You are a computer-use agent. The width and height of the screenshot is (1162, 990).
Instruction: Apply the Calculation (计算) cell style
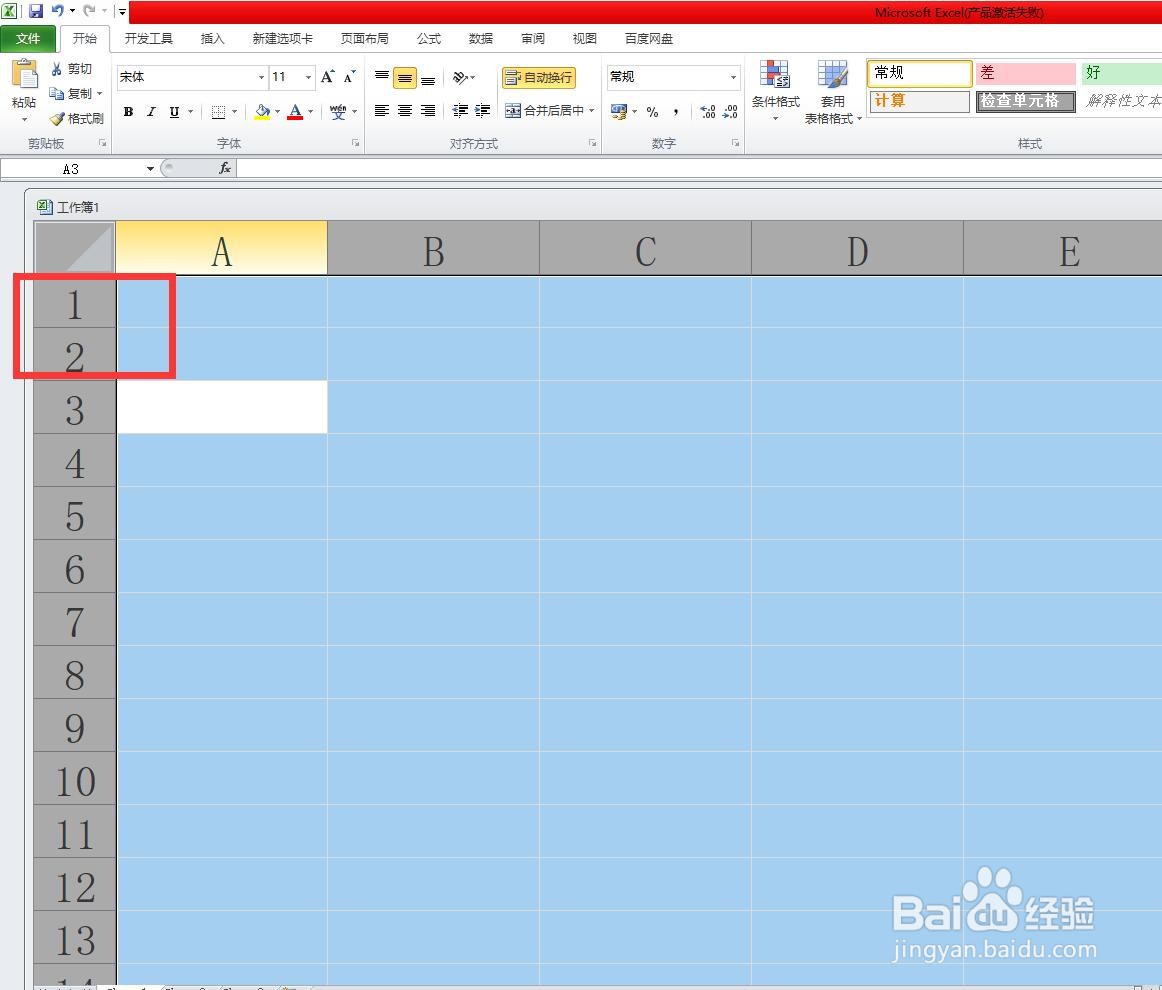coord(919,101)
